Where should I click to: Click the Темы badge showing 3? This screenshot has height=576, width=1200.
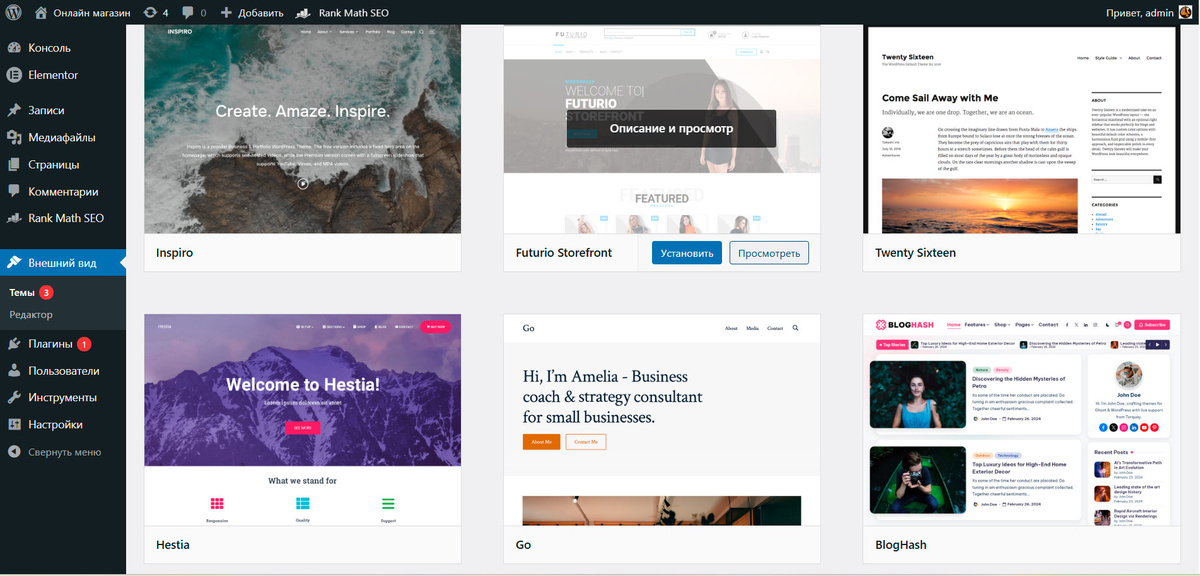coord(46,293)
